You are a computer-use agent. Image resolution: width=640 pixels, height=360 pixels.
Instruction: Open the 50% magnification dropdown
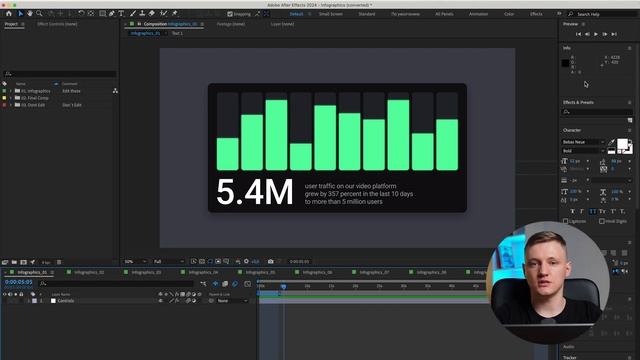(135, 261)
